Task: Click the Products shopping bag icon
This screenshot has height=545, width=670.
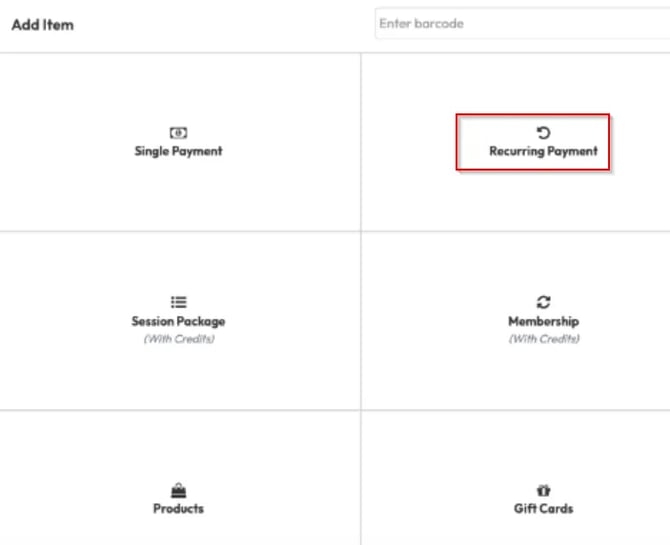Action: [178, 490]
